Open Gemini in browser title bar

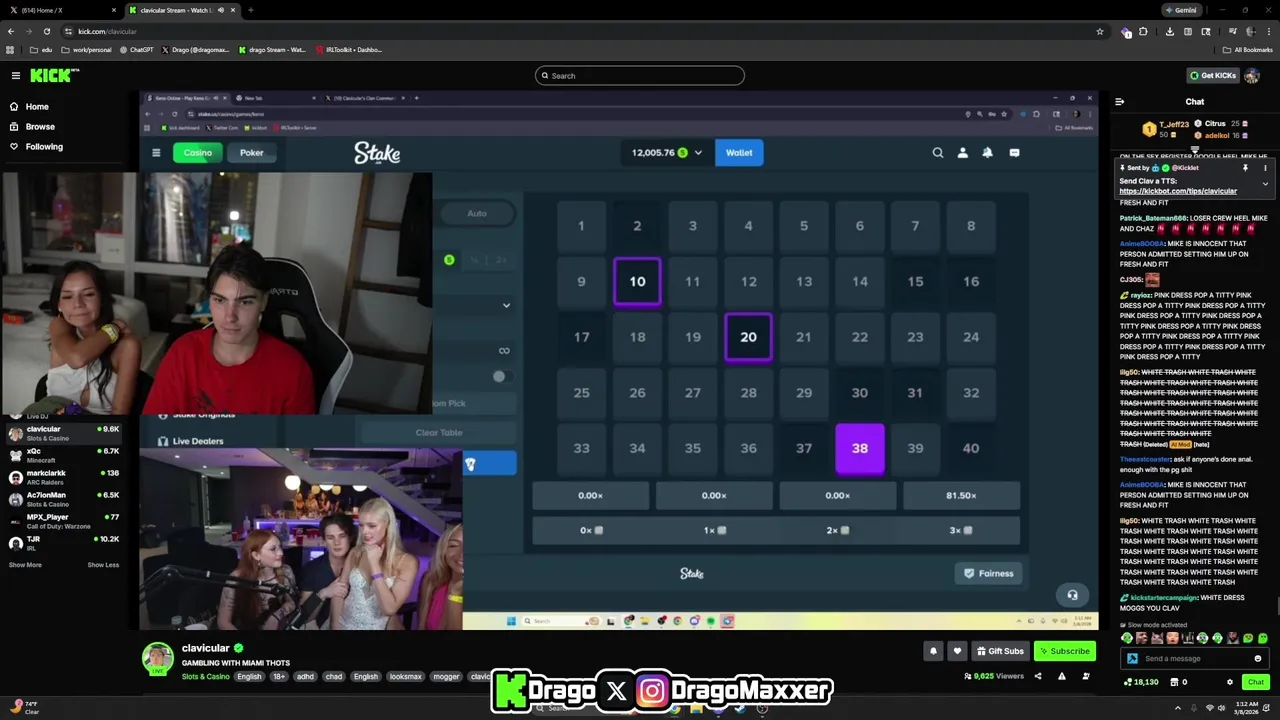(x=1181, y=10)
